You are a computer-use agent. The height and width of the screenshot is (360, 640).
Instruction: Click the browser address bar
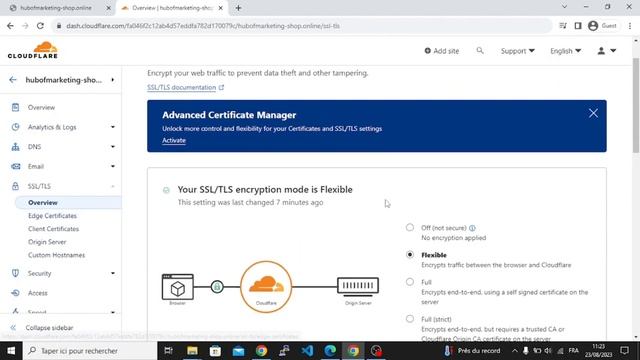(x=302, y=26)
